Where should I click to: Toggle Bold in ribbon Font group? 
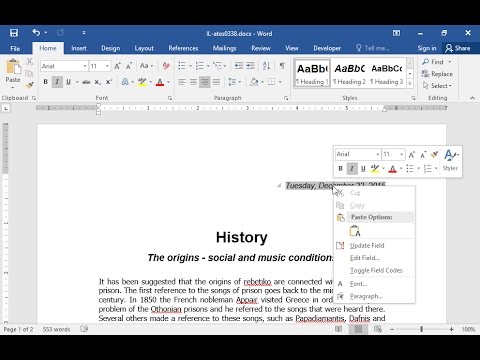(x=46, y=82)
